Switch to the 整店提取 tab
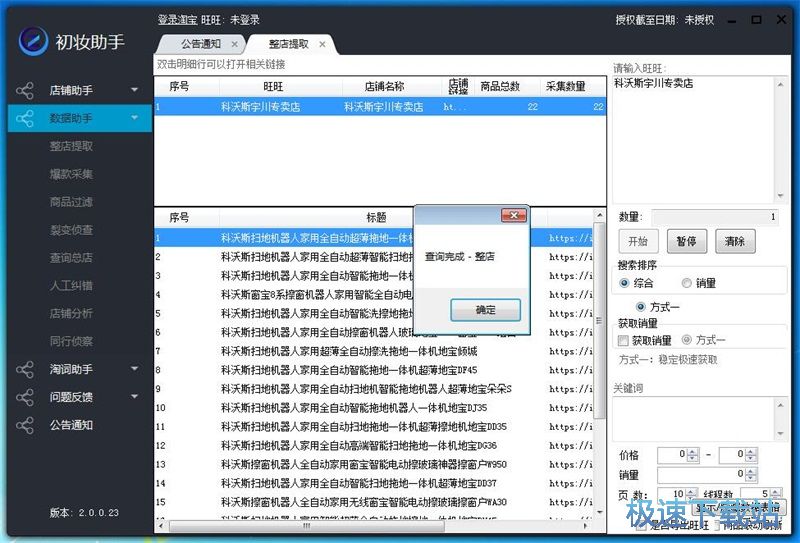 289,44
